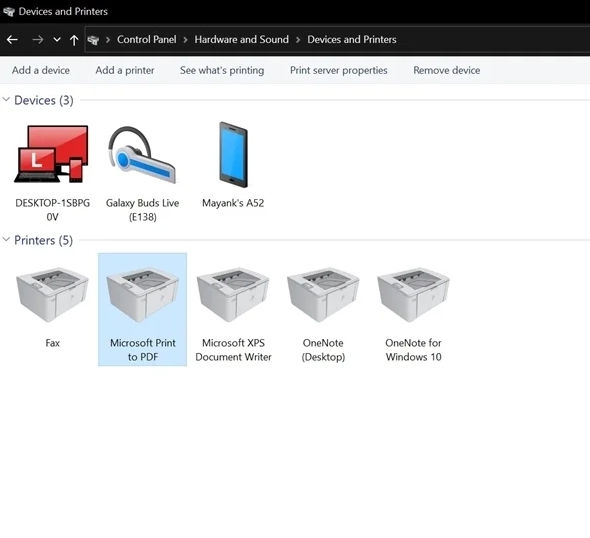This screenshot has height=538, width=590.
Task: Select the Galaxy Buds Live headset icon
Action: 142,155
